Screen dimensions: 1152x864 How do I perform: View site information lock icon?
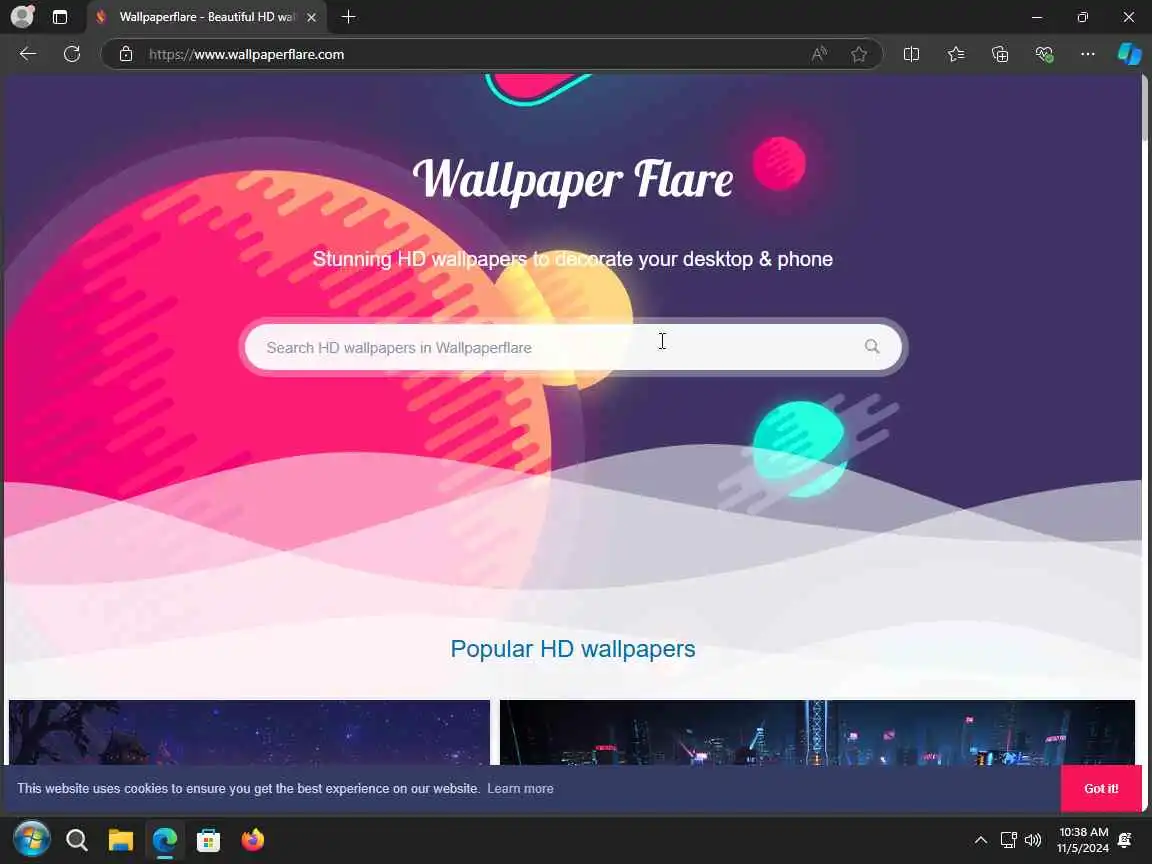[126, 54]
